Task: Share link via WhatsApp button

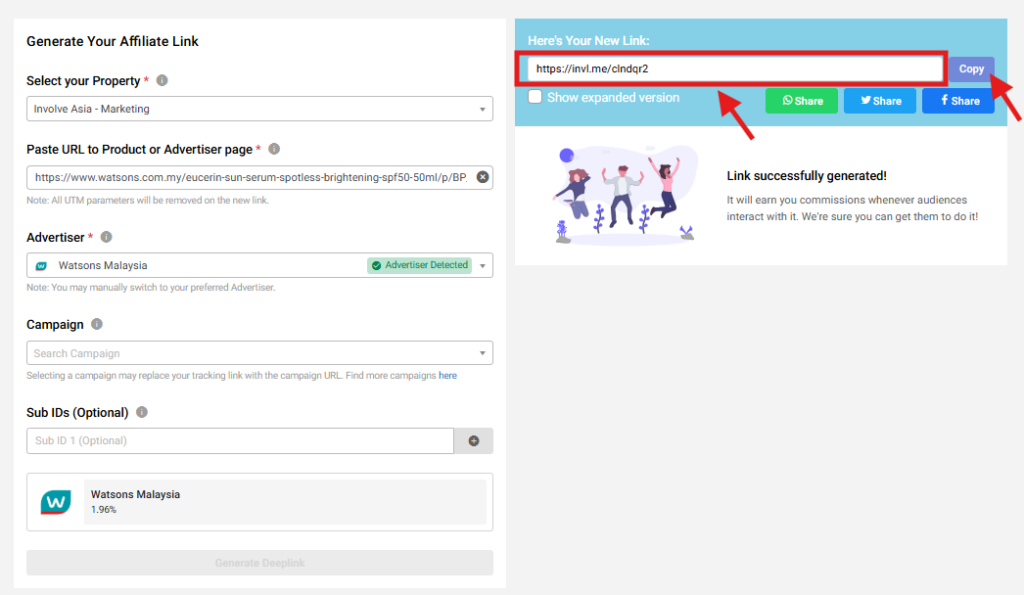Action: point(802,101)
